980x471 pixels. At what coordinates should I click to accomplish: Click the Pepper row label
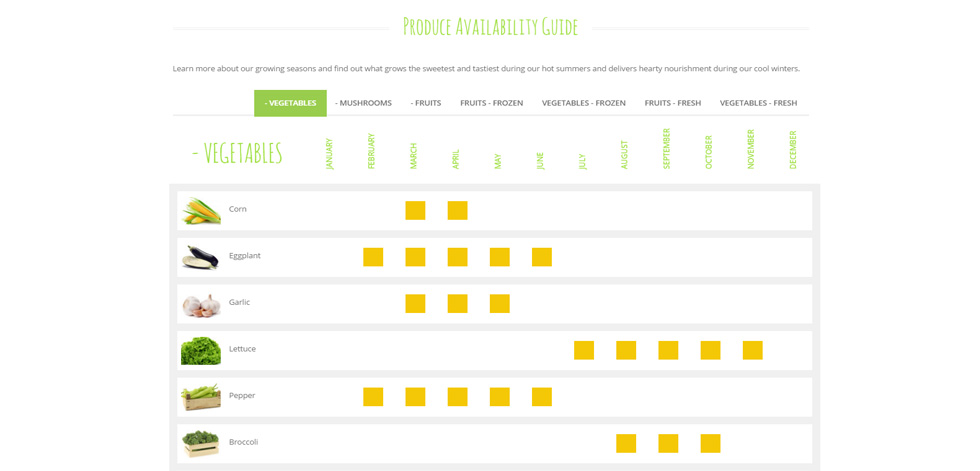pyautogui.click(x=242, y=396)
